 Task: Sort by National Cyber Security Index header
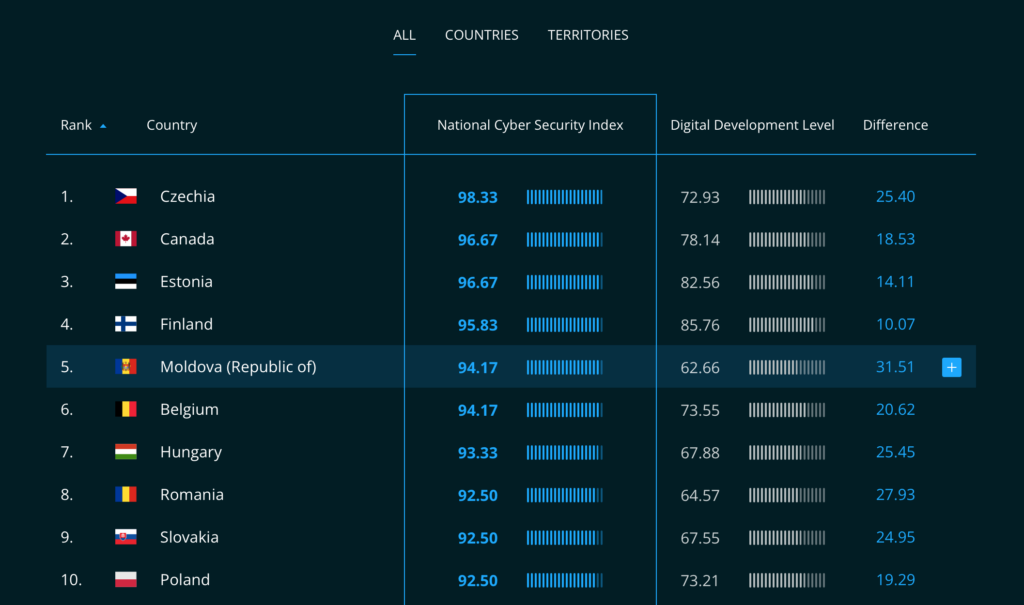tap(530, 125)
